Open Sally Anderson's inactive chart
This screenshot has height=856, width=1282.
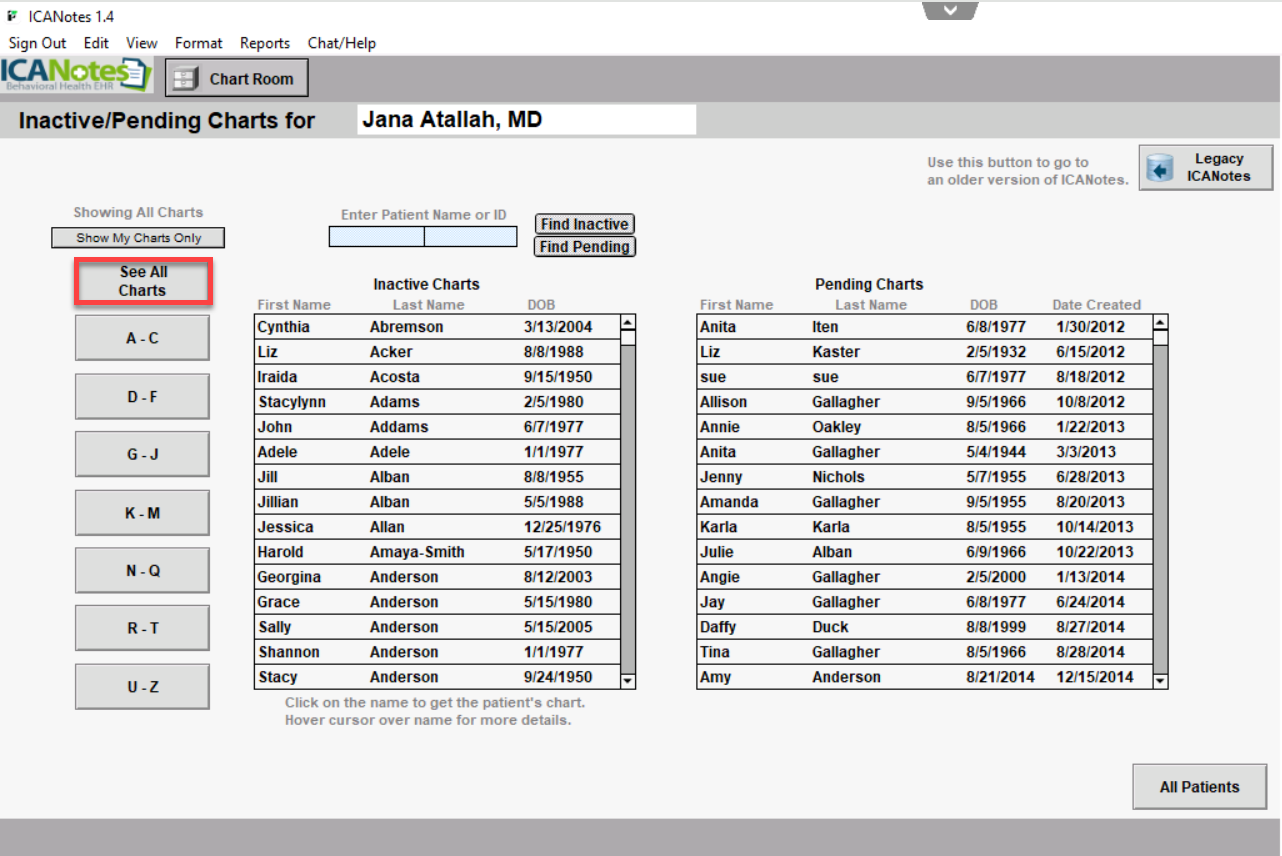pos(437,627)
